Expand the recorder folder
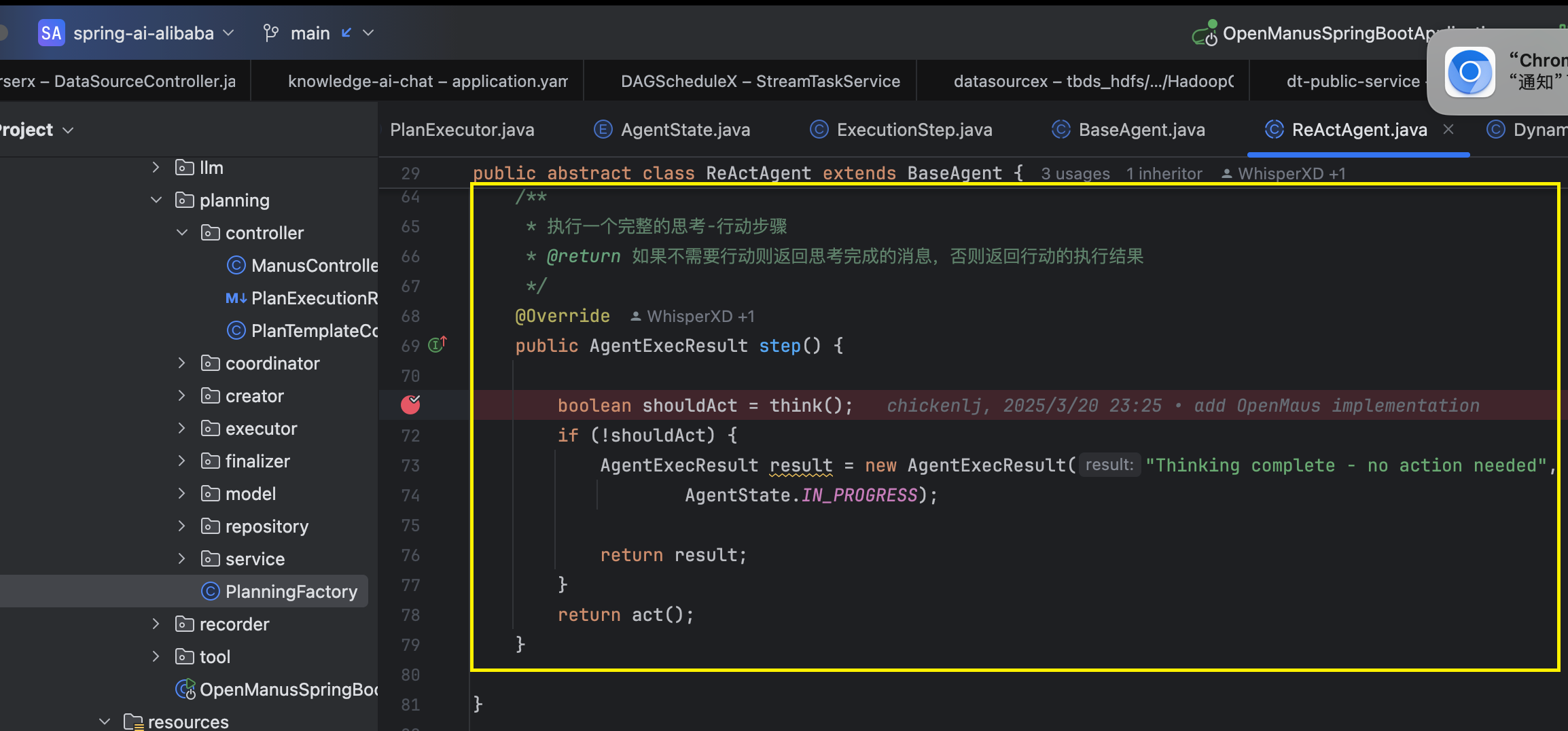The height and width of the screenshot is (731, 1568). click(x=156, y=624)
